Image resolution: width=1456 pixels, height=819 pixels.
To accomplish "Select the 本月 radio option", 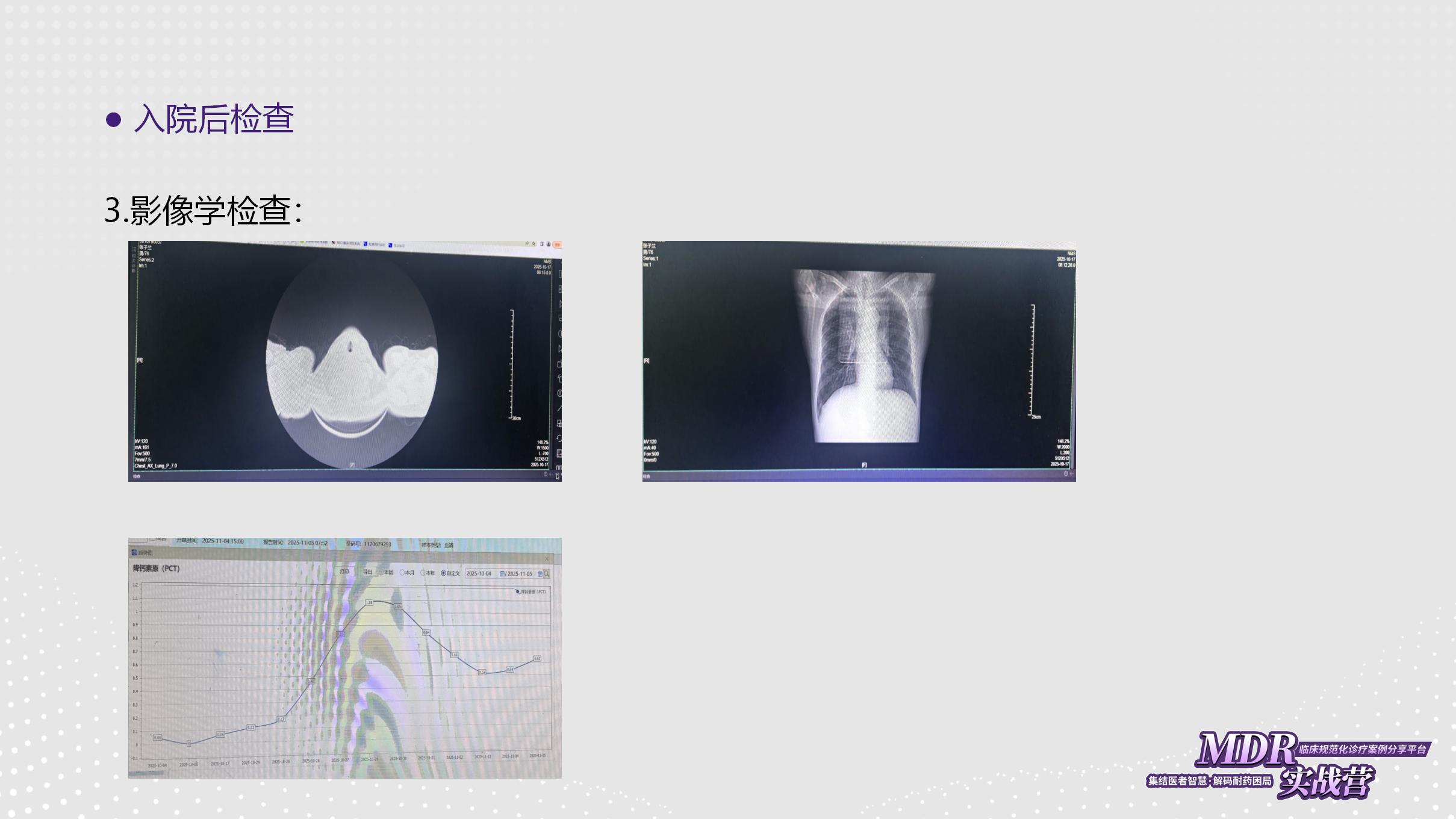I will pyautogui.click(x=402, y=573).
